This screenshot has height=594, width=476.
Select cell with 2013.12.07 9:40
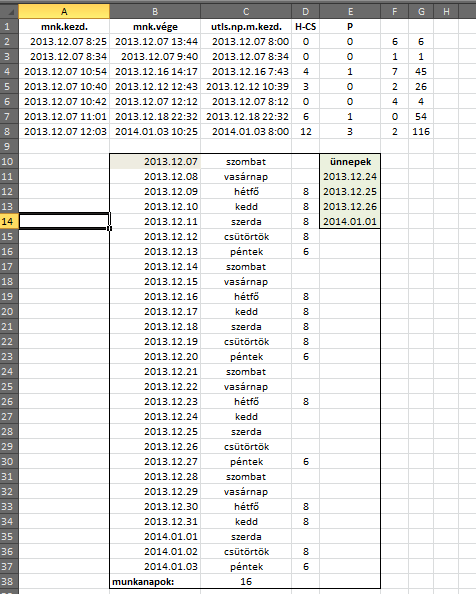click(x=155, y=57)
